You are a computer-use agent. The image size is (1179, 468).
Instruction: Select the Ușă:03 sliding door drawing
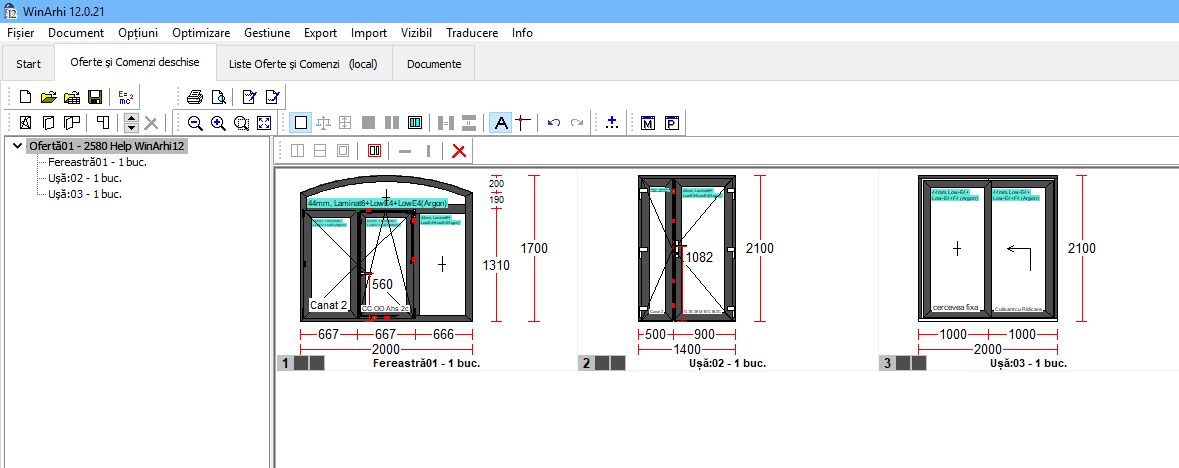[987, 248]
